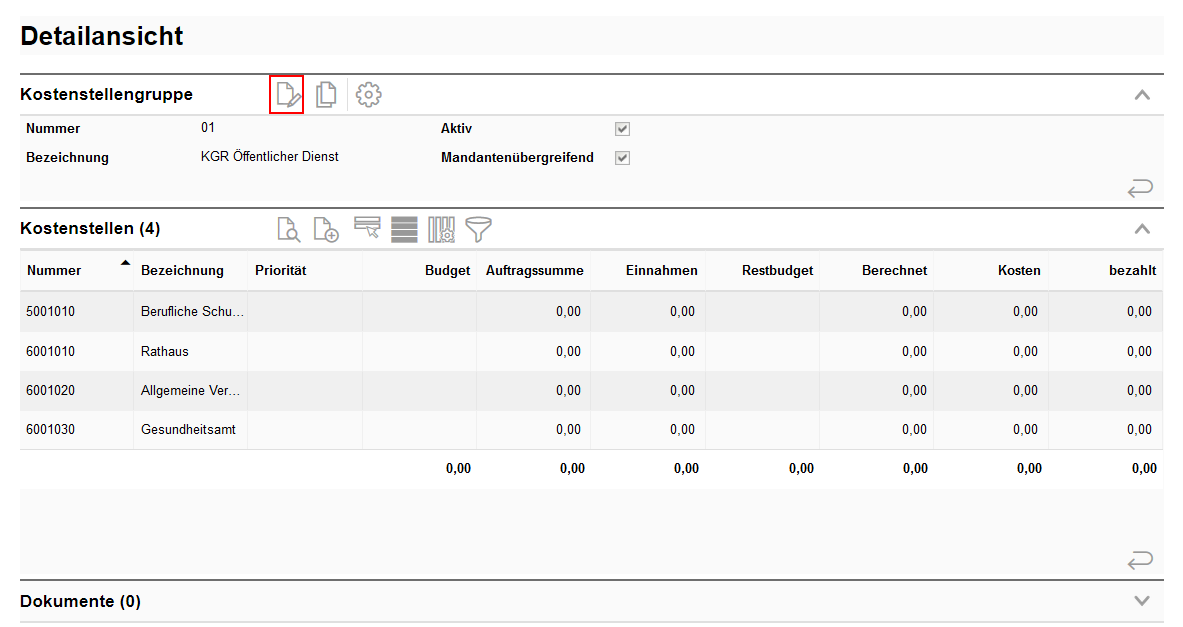Add a new Kostenstelle with plus icon
Screen dimensions: 1183x627
pos(326,229)
